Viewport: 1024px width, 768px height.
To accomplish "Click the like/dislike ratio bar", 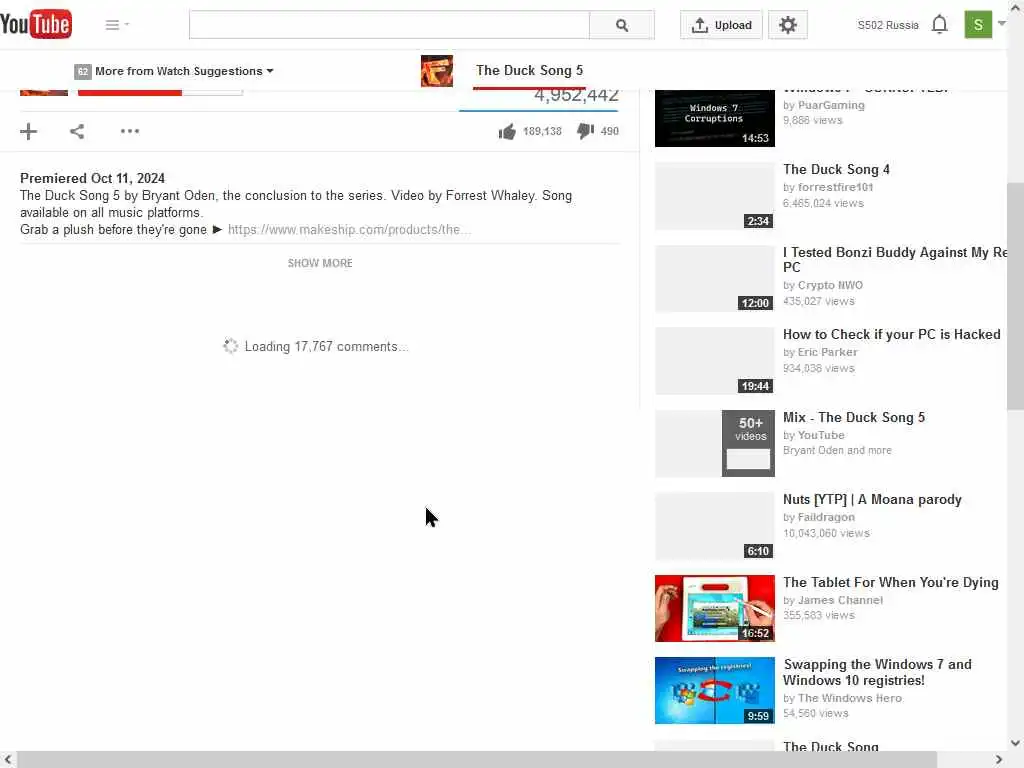I will coord(538,111).
